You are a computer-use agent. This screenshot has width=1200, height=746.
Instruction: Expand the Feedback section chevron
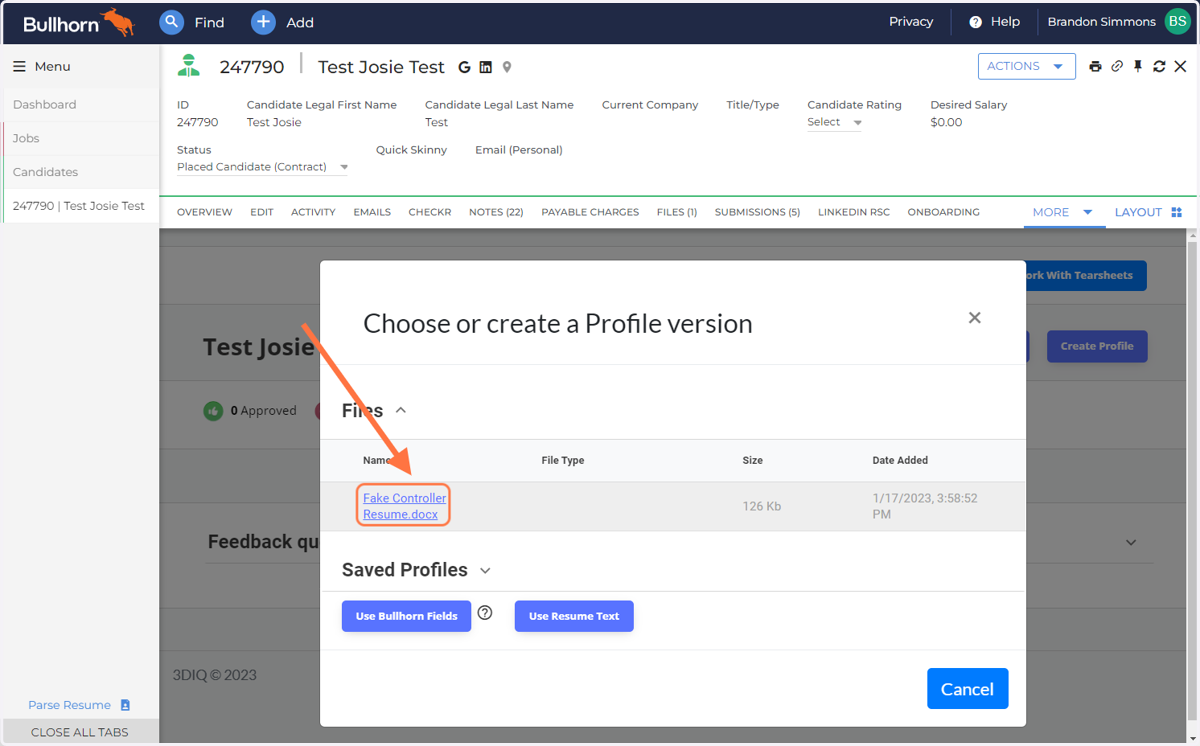point(1131,542)
